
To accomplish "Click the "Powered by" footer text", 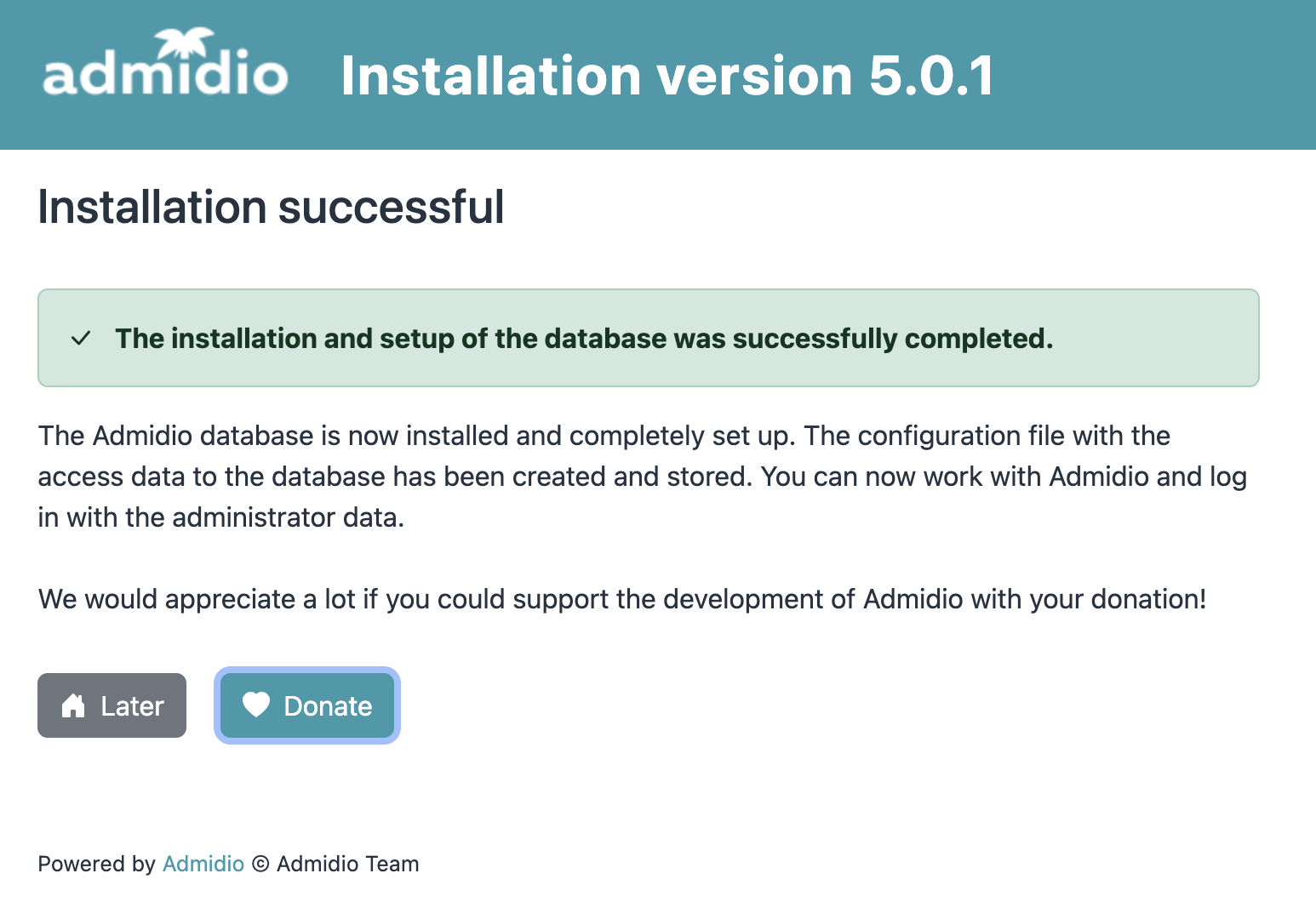I will [96, 865].
